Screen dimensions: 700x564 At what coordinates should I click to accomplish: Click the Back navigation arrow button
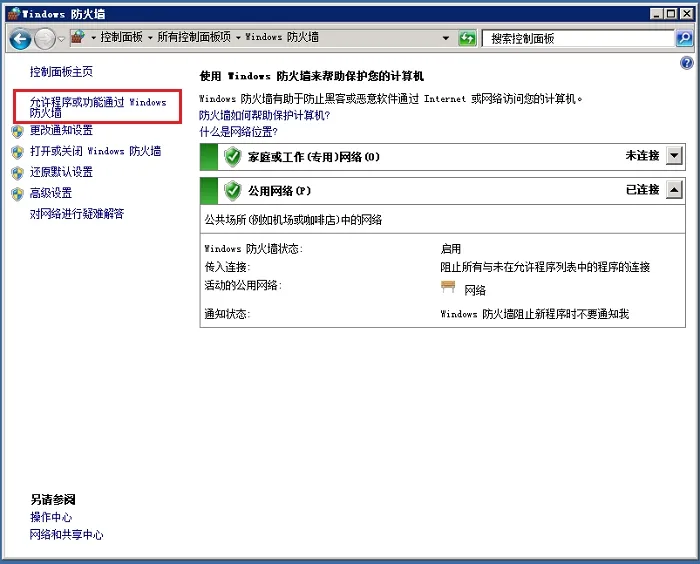[20, 39]
